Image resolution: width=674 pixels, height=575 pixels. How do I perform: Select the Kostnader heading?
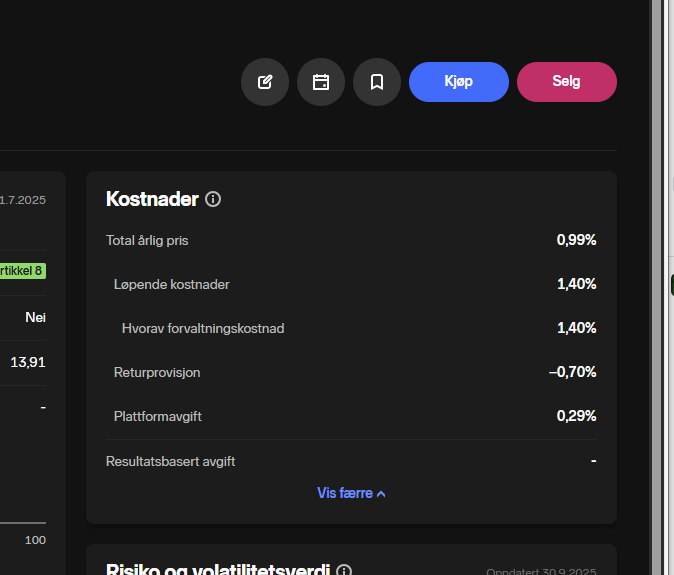tap(152, 199)
